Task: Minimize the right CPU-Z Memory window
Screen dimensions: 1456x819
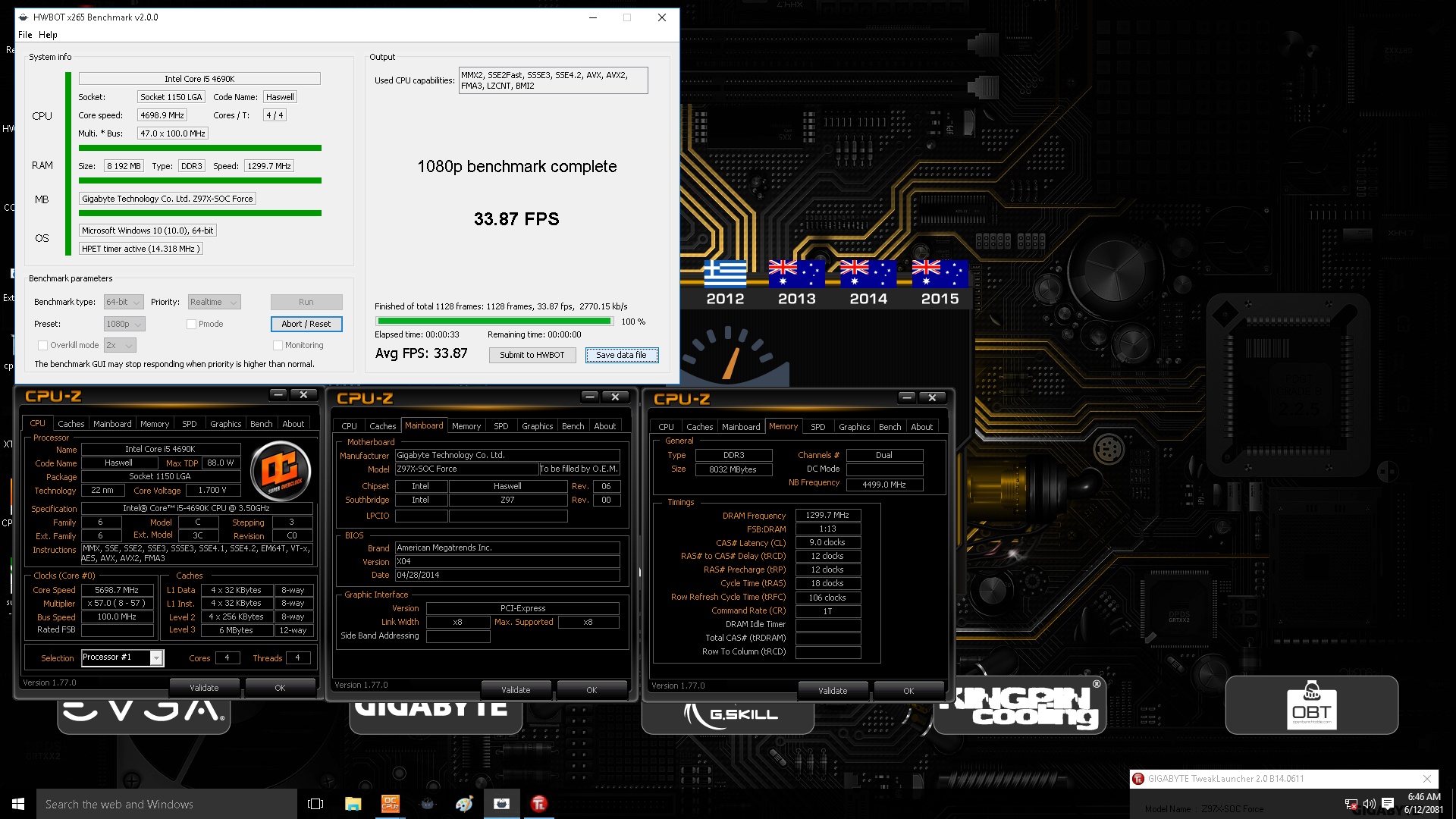Action: [907, 397]
